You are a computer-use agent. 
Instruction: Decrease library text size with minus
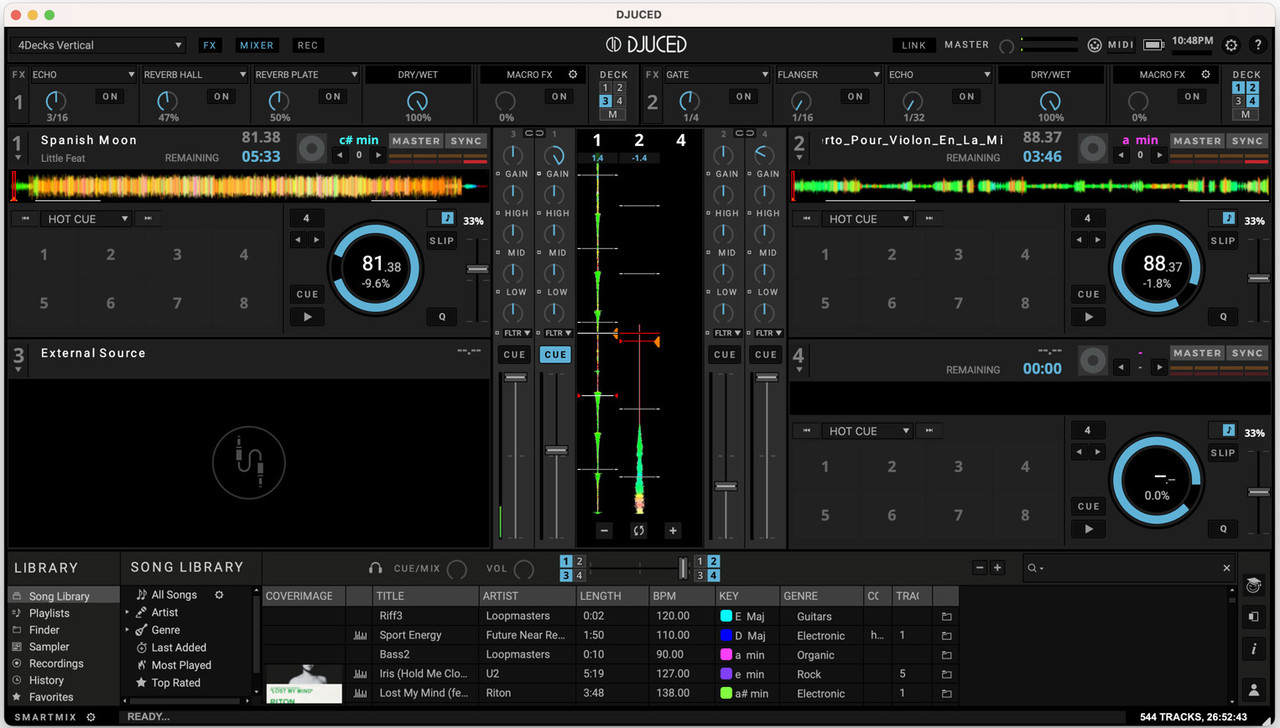981,568
